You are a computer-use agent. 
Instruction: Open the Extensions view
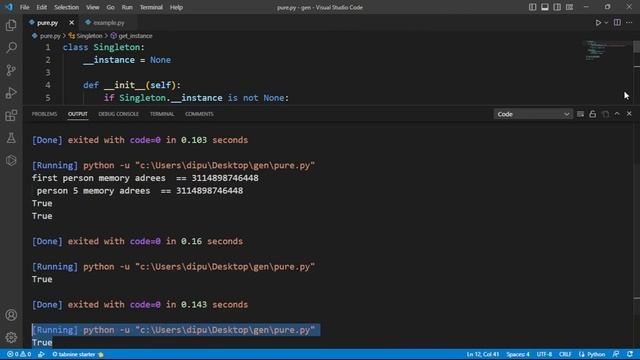pos(11,115)
